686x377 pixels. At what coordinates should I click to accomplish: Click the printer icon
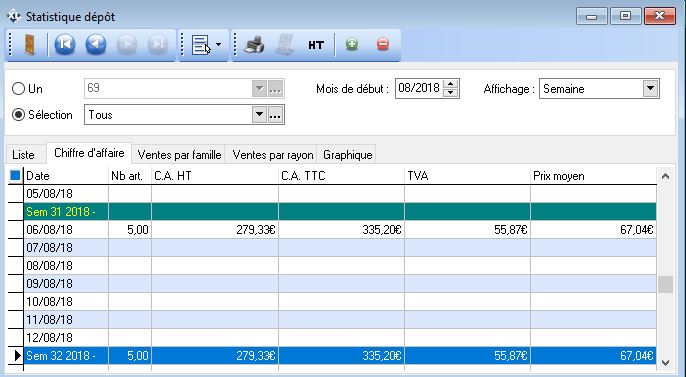pyautogui.click(x=254, y=45)
